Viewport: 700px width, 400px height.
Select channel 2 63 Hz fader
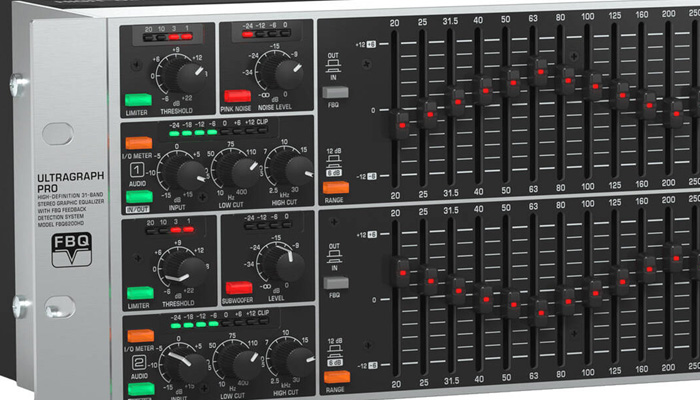[541, 312]
